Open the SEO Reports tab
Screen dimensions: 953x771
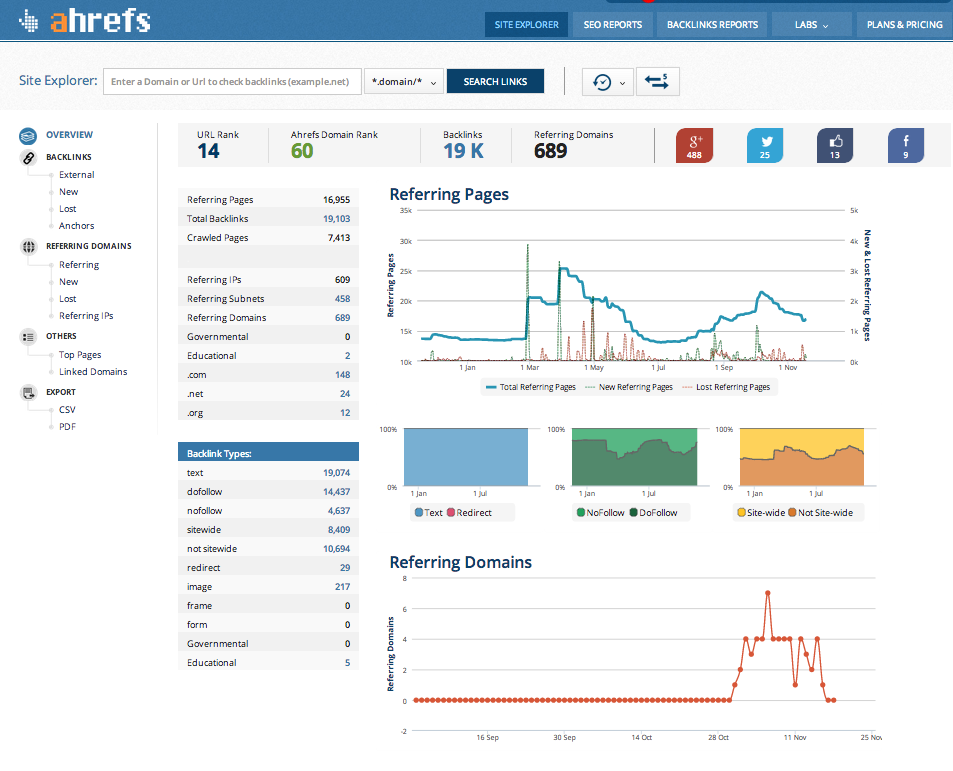(x=613, y=25)
